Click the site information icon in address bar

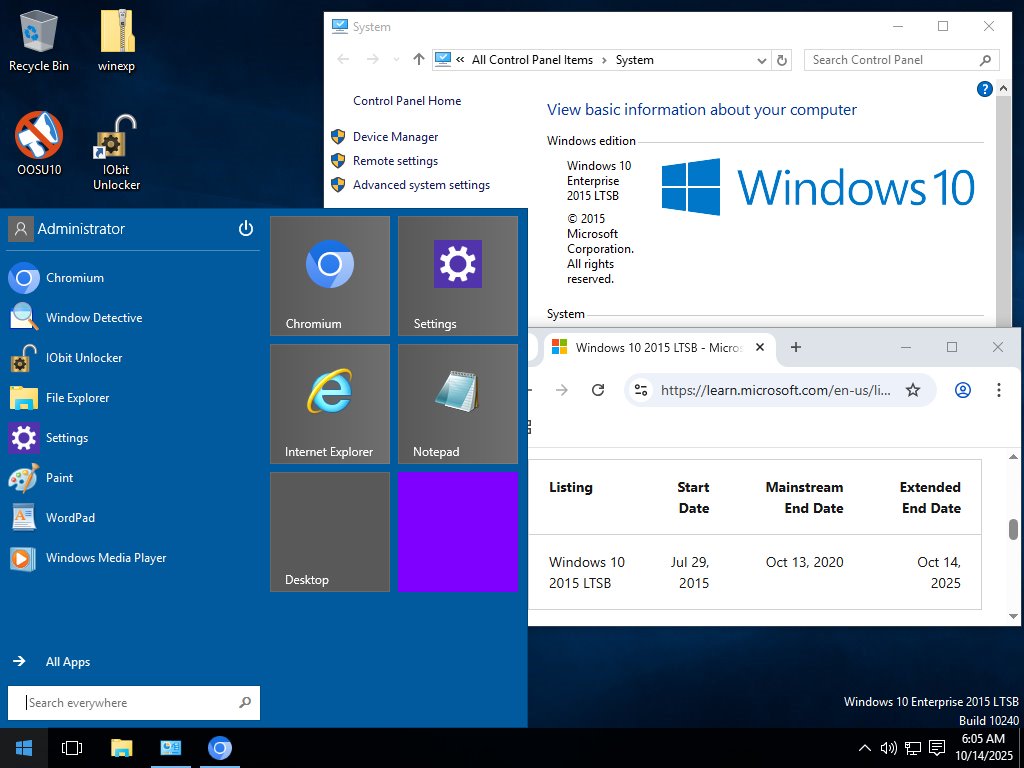[641, 390]
